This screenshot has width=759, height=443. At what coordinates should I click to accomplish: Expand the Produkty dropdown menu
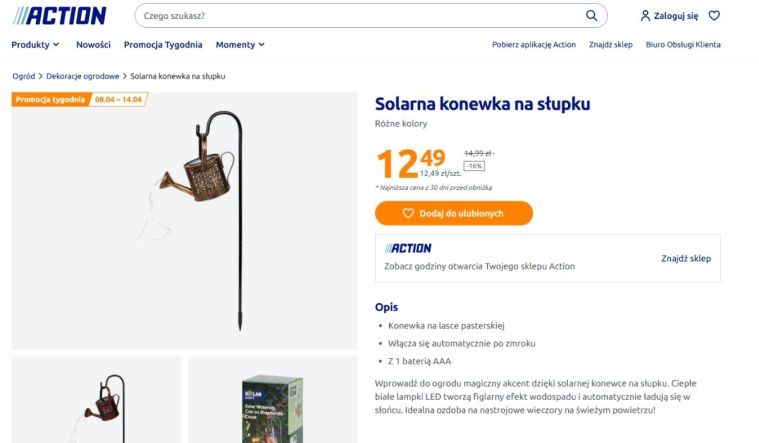(35, 45)
